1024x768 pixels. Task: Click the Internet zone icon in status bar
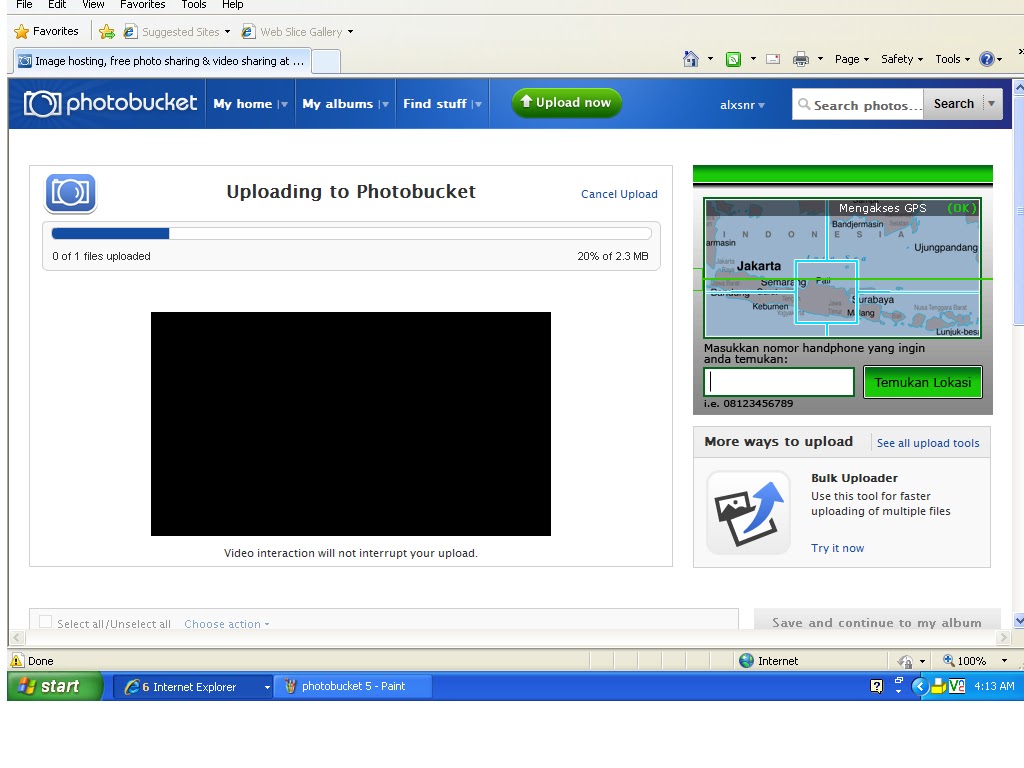[x=747, y=660]
